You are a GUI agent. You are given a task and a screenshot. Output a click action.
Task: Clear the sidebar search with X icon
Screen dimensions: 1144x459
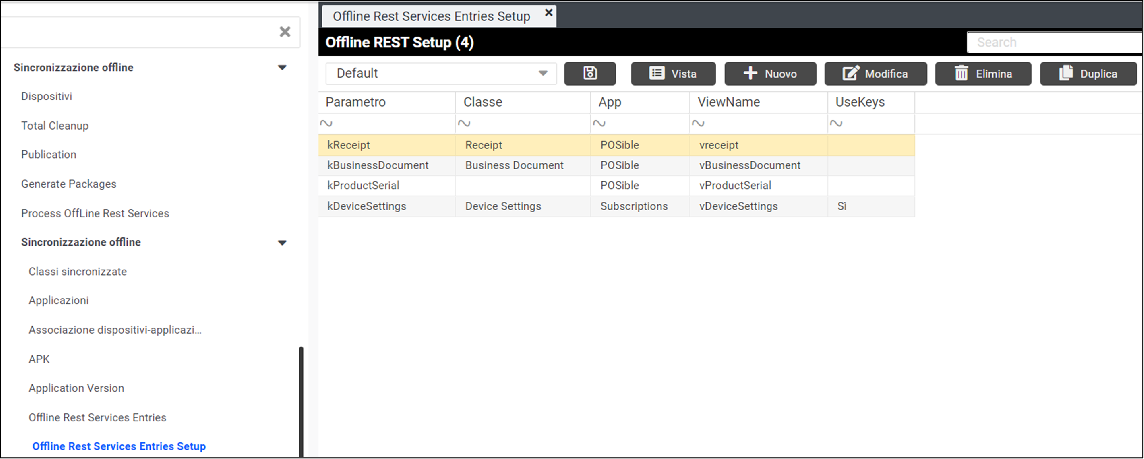[285, 32]
